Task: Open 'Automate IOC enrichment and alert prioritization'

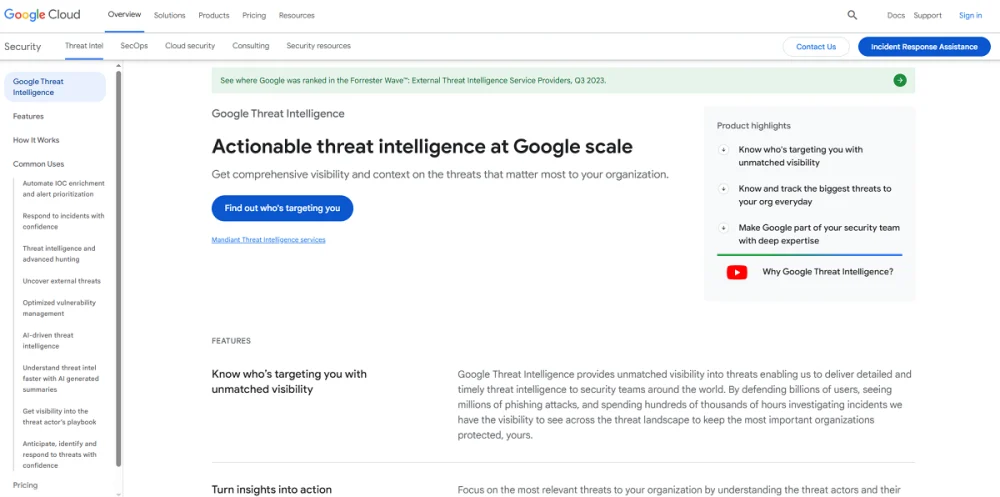Action: tap(63, 189)
